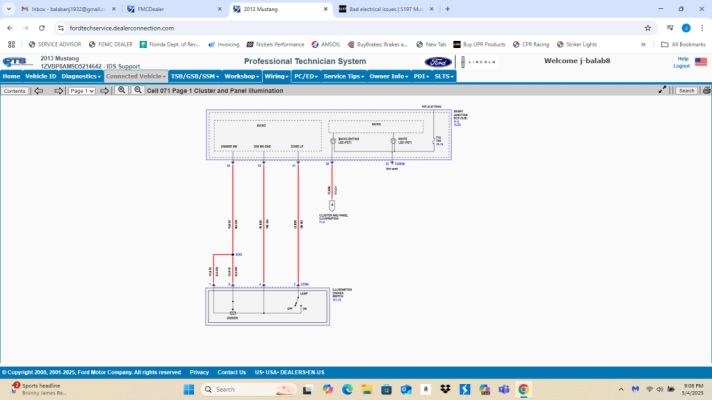Expand the PDI dropdown menu
This screenshot has width=712, height=400.
(x=421, y=76)
